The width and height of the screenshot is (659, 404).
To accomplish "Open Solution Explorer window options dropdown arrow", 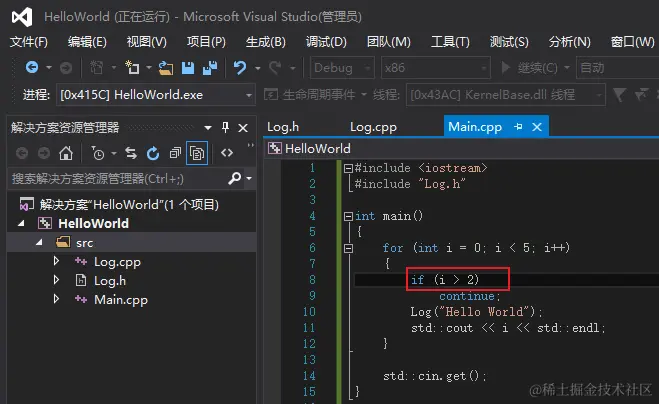I will click(x=208, y=128).
